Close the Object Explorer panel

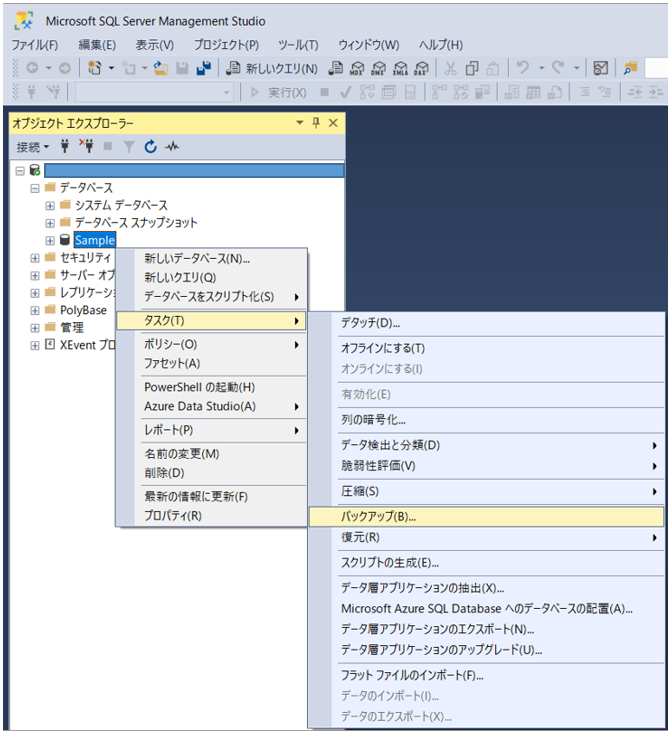click(333, 123)
